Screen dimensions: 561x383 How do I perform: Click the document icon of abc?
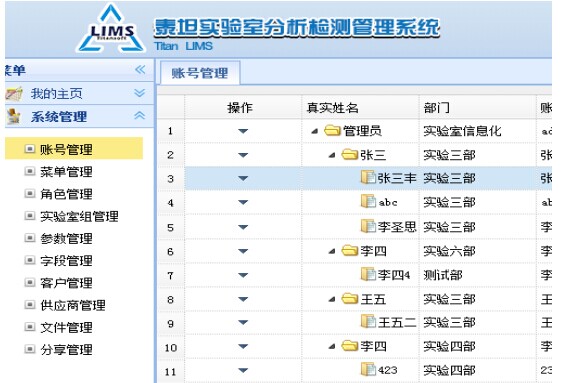coord(368,202)
